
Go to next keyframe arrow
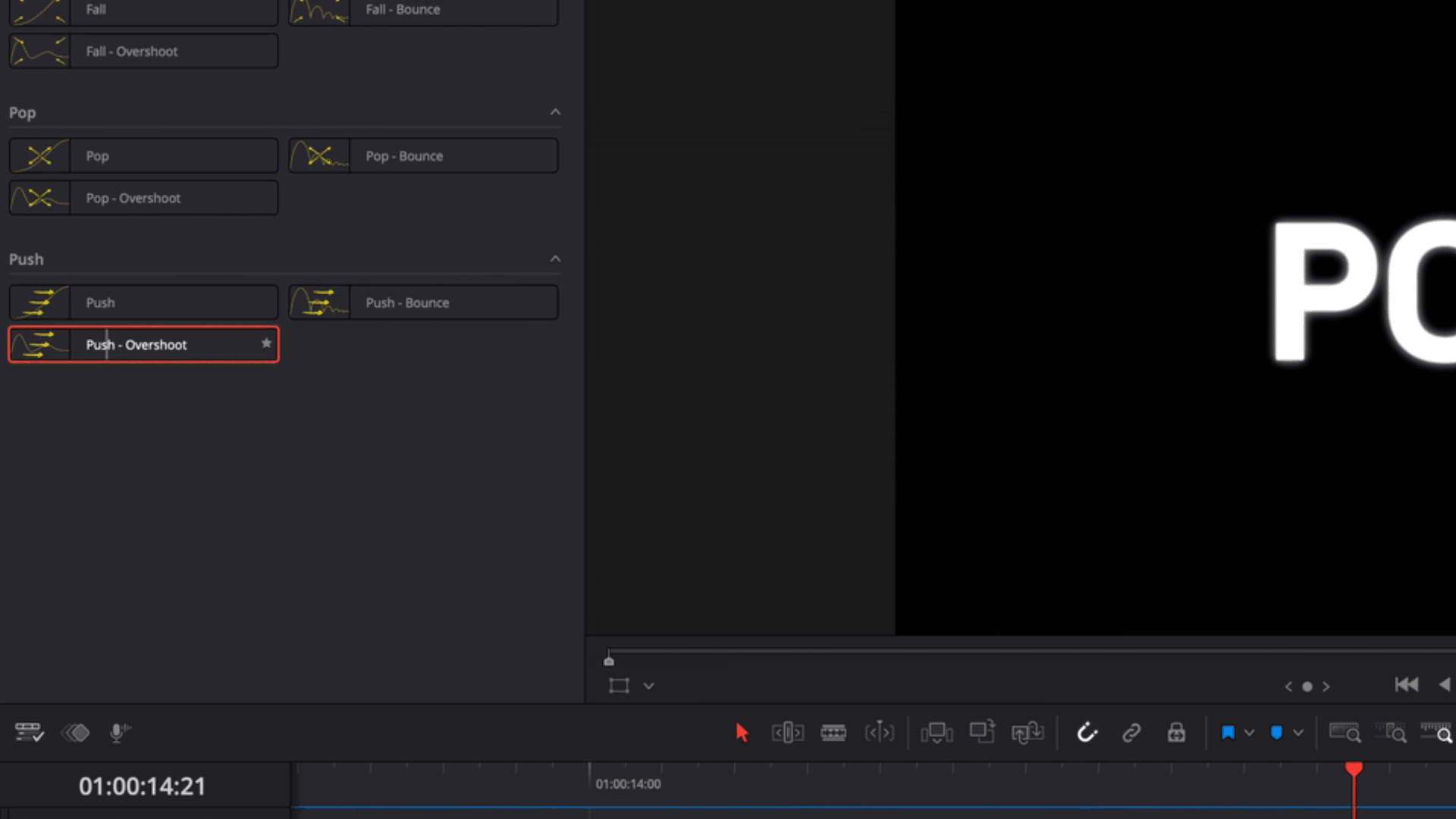point(1326,686)
